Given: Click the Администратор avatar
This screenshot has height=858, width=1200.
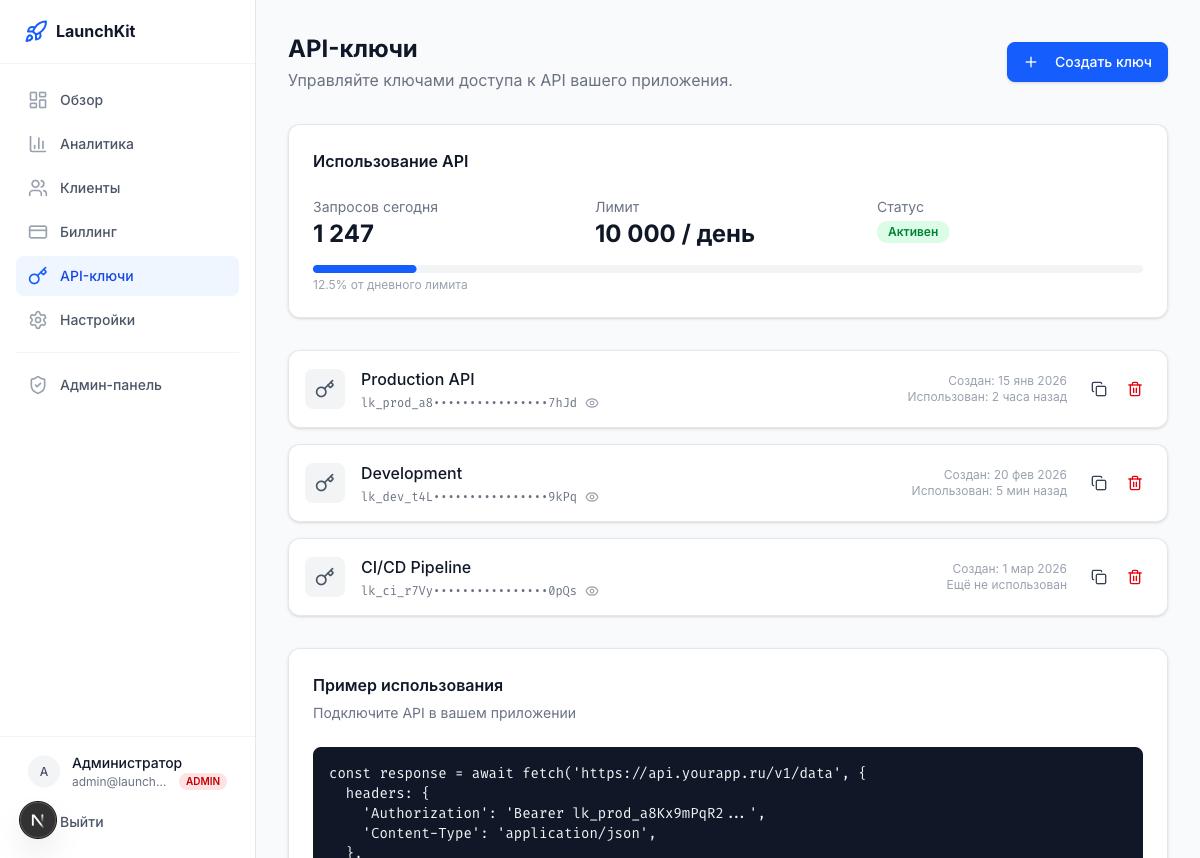Looking at the screenshot, I should (44, 771).
